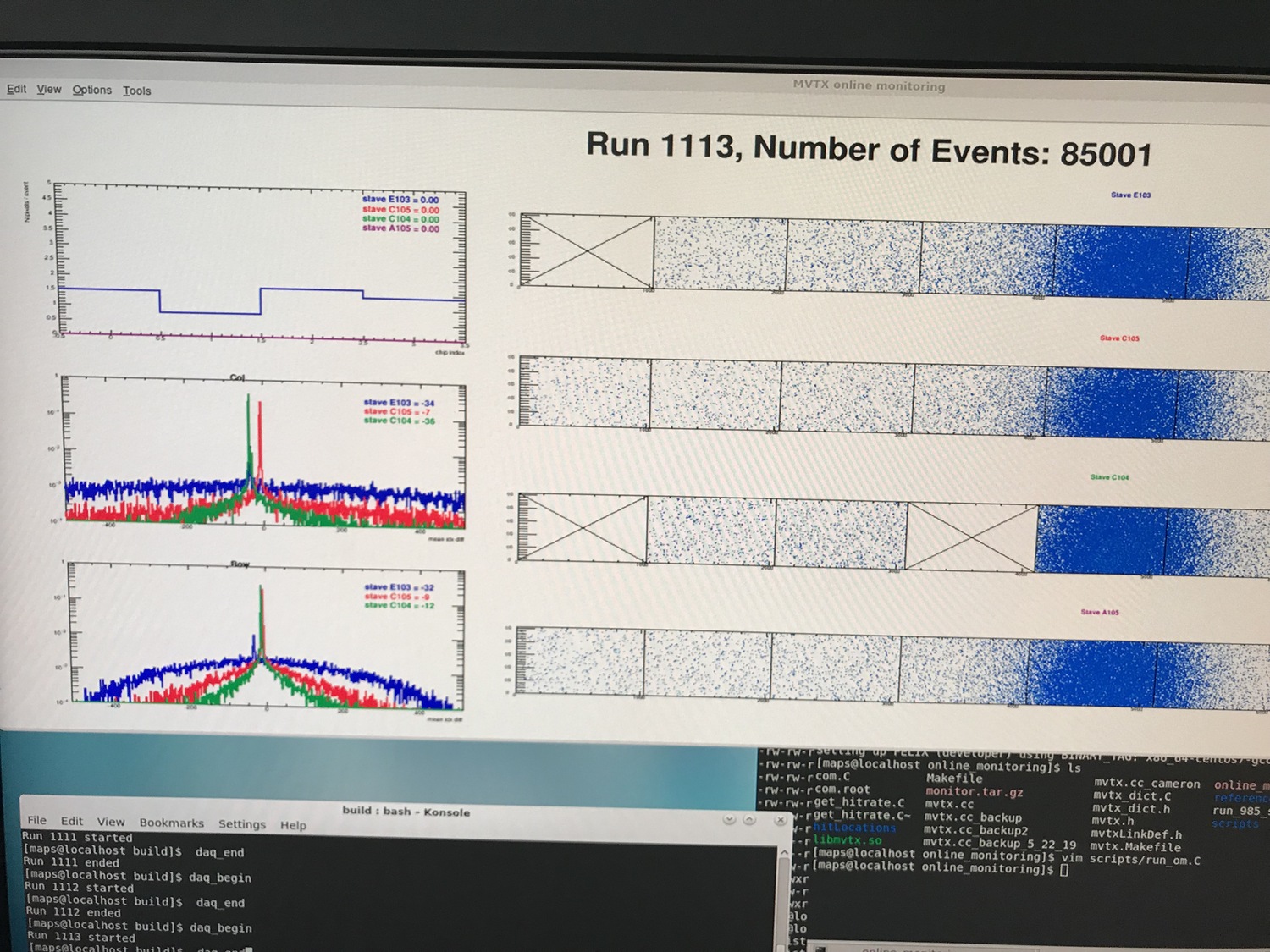Click 'com.C' in the terminal listing
This screenshot has height=952, width=1270.
(x=832, y=776)
